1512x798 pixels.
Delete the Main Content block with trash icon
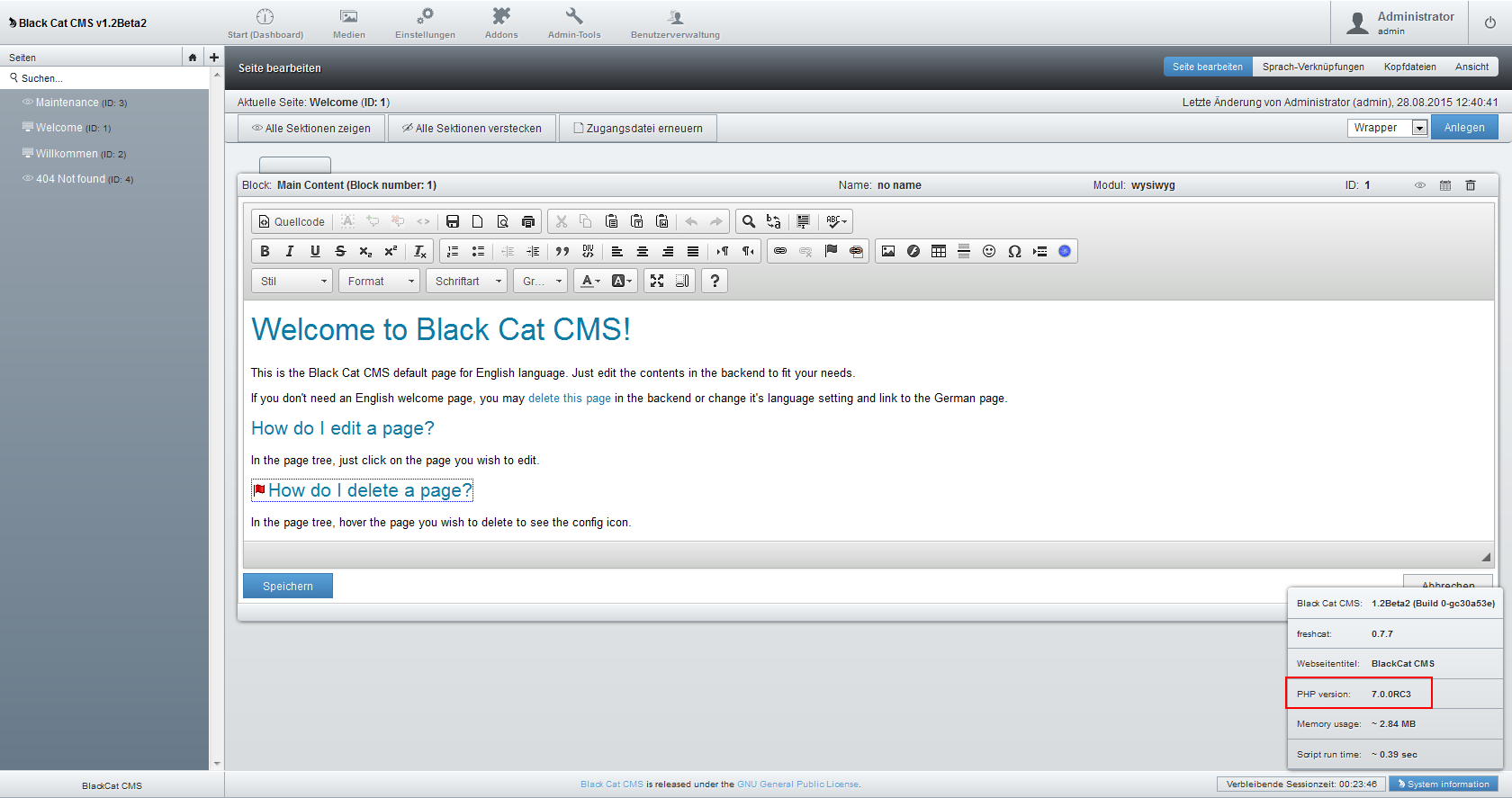(1471, 185)
